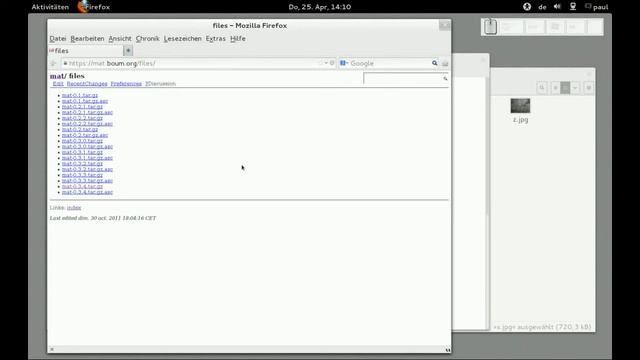Click the clipboard icon in background toolbar

tap(491, 27)
